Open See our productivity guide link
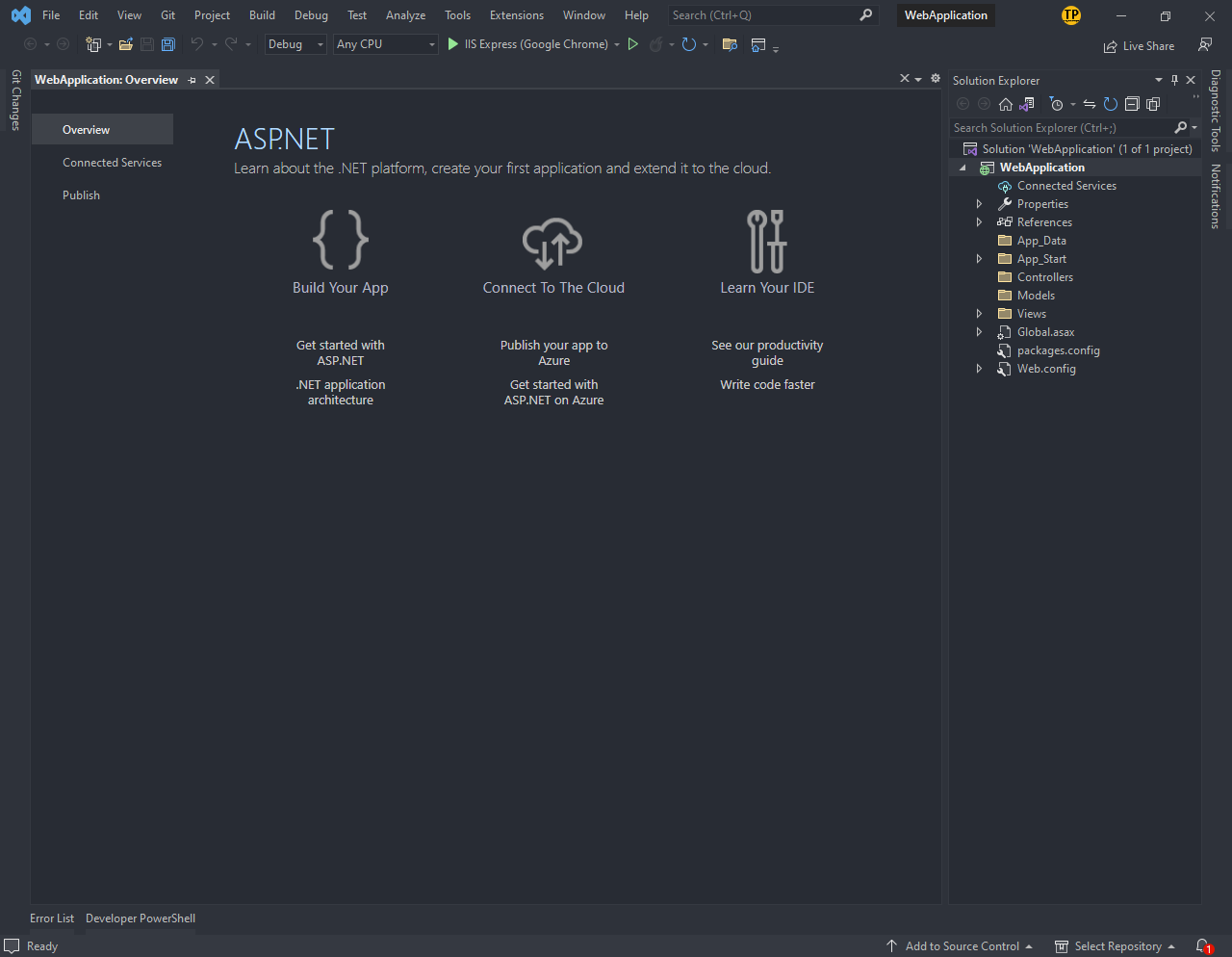This screenshot has width=1232, height=957. point(767,353)
